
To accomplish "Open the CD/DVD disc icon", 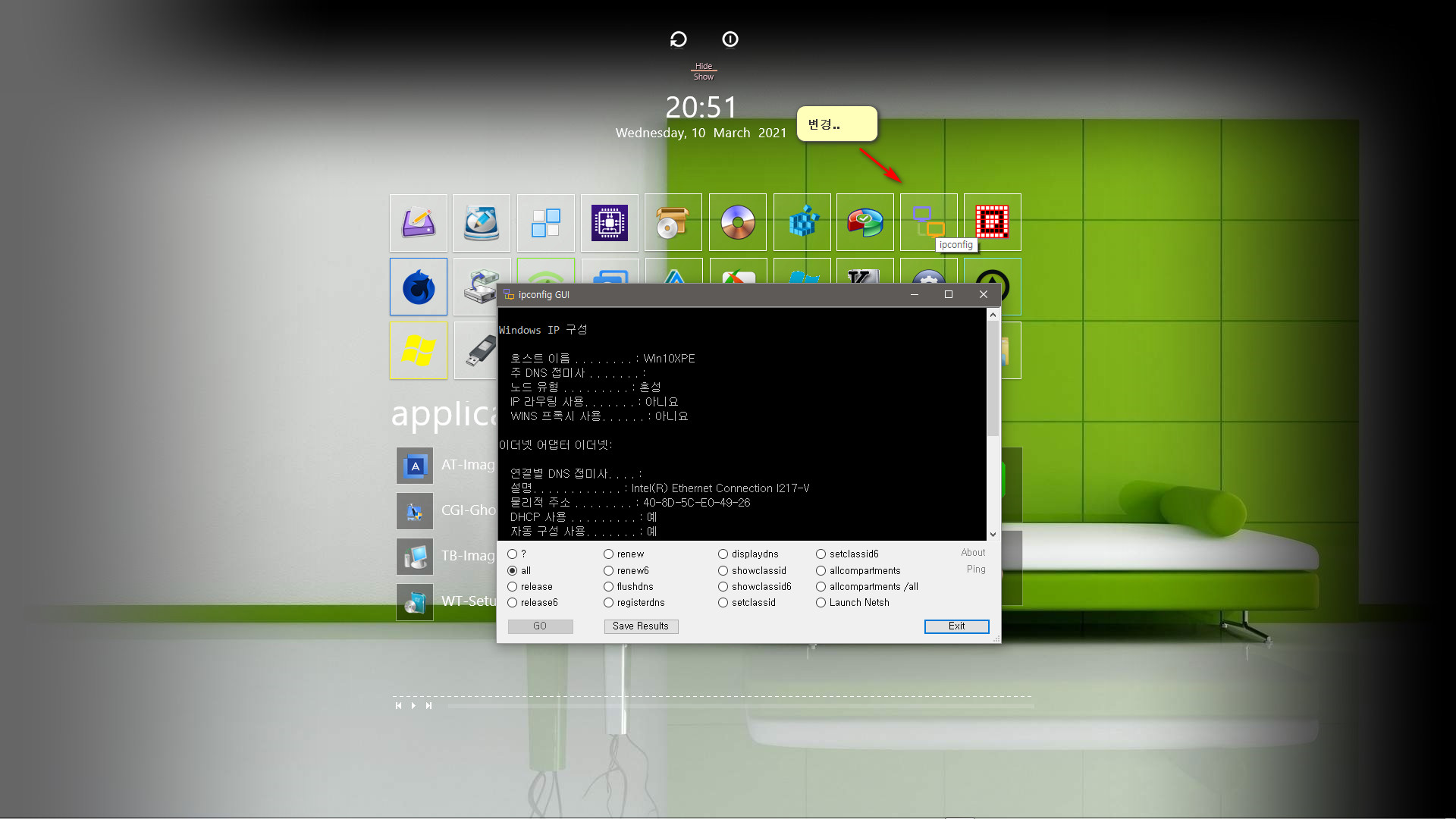I will coord(738,223).
